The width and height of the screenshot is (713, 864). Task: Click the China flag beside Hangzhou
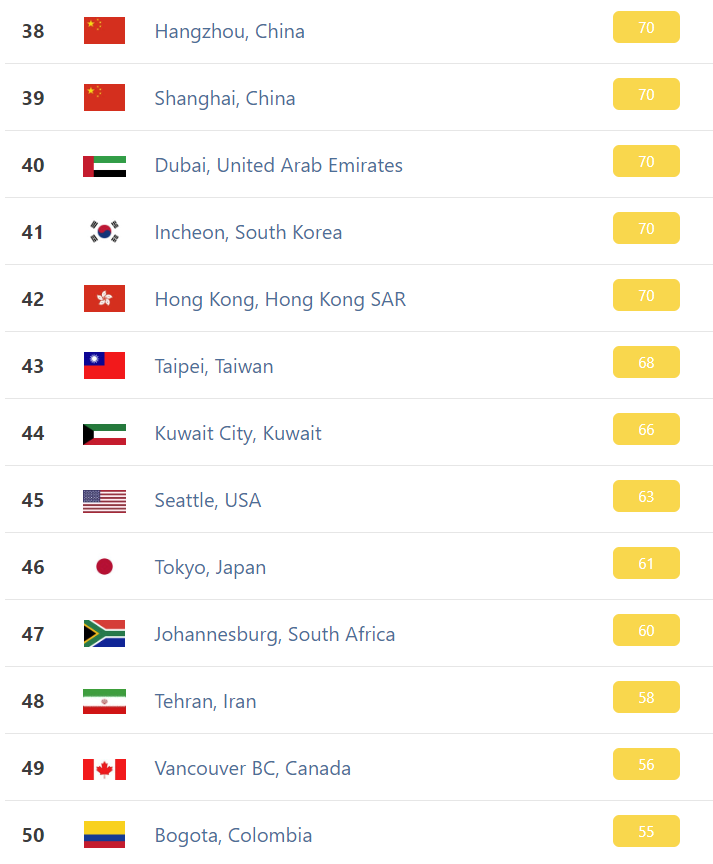(x=104, y=30)
